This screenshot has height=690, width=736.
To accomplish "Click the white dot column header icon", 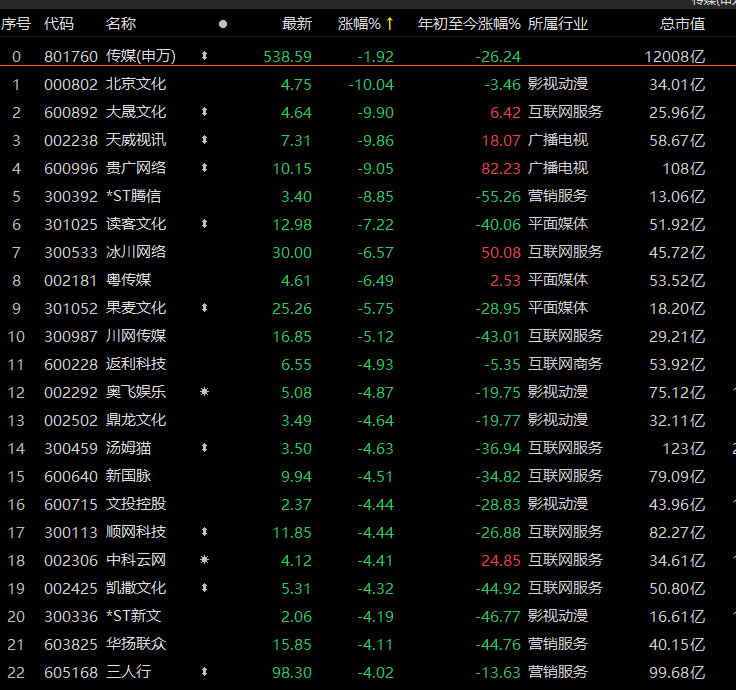I will [222, 24].
